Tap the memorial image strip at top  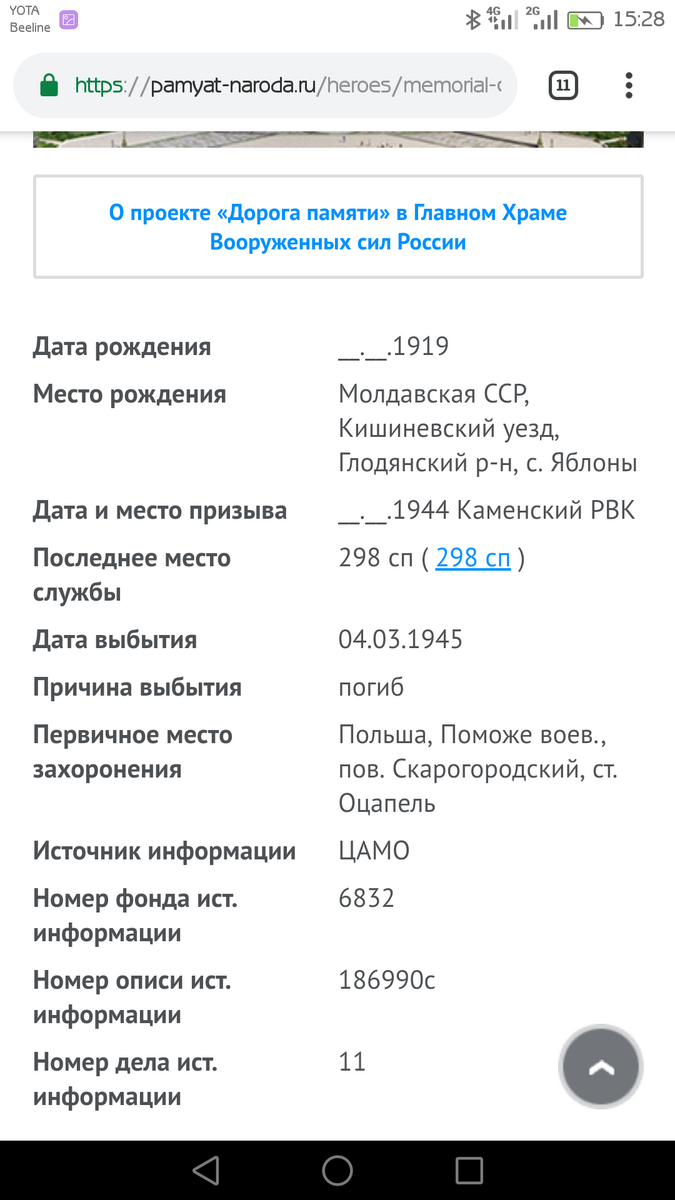[x=338, y=140]
